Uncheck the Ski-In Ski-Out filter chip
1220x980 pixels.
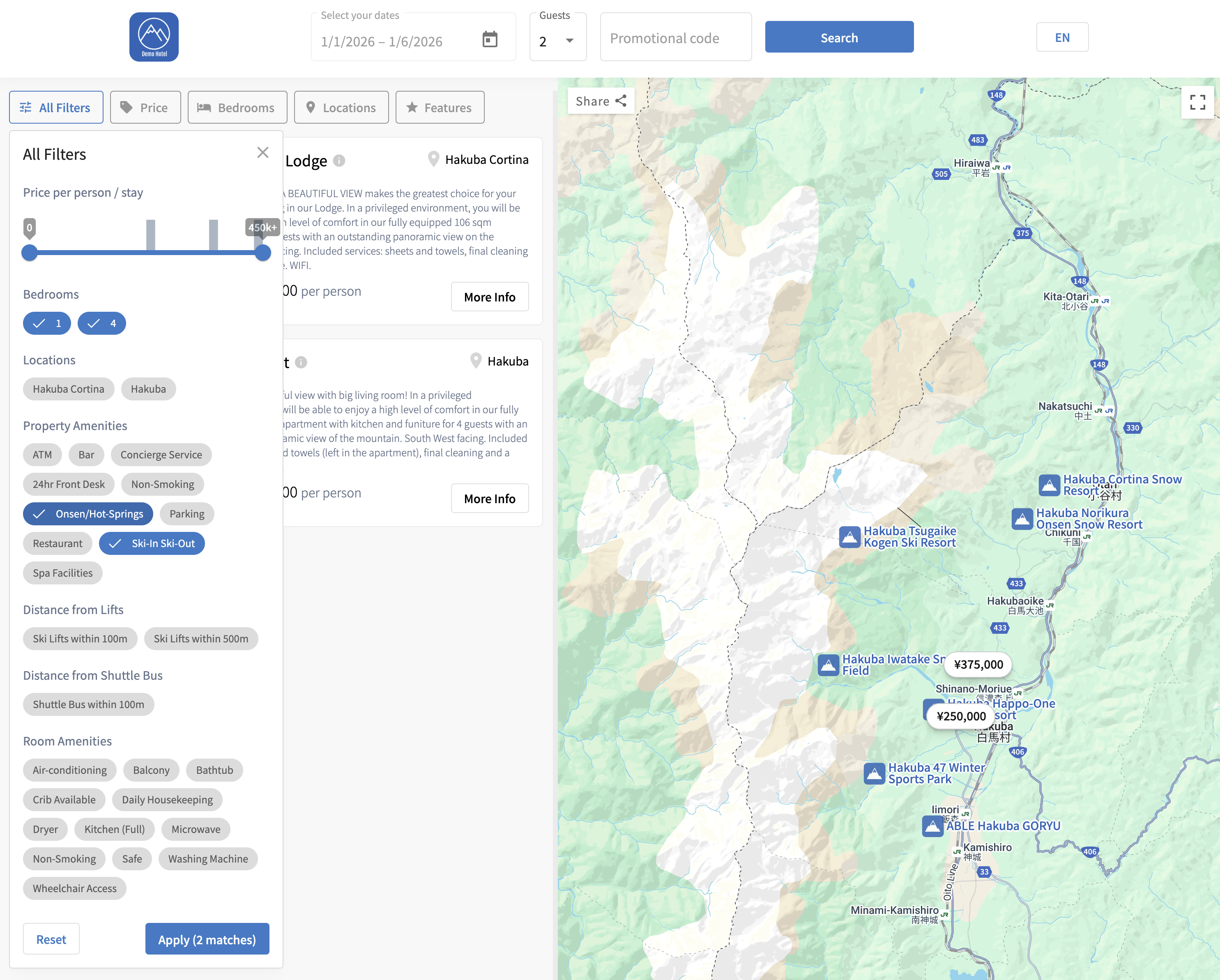(x=152, y=543)
